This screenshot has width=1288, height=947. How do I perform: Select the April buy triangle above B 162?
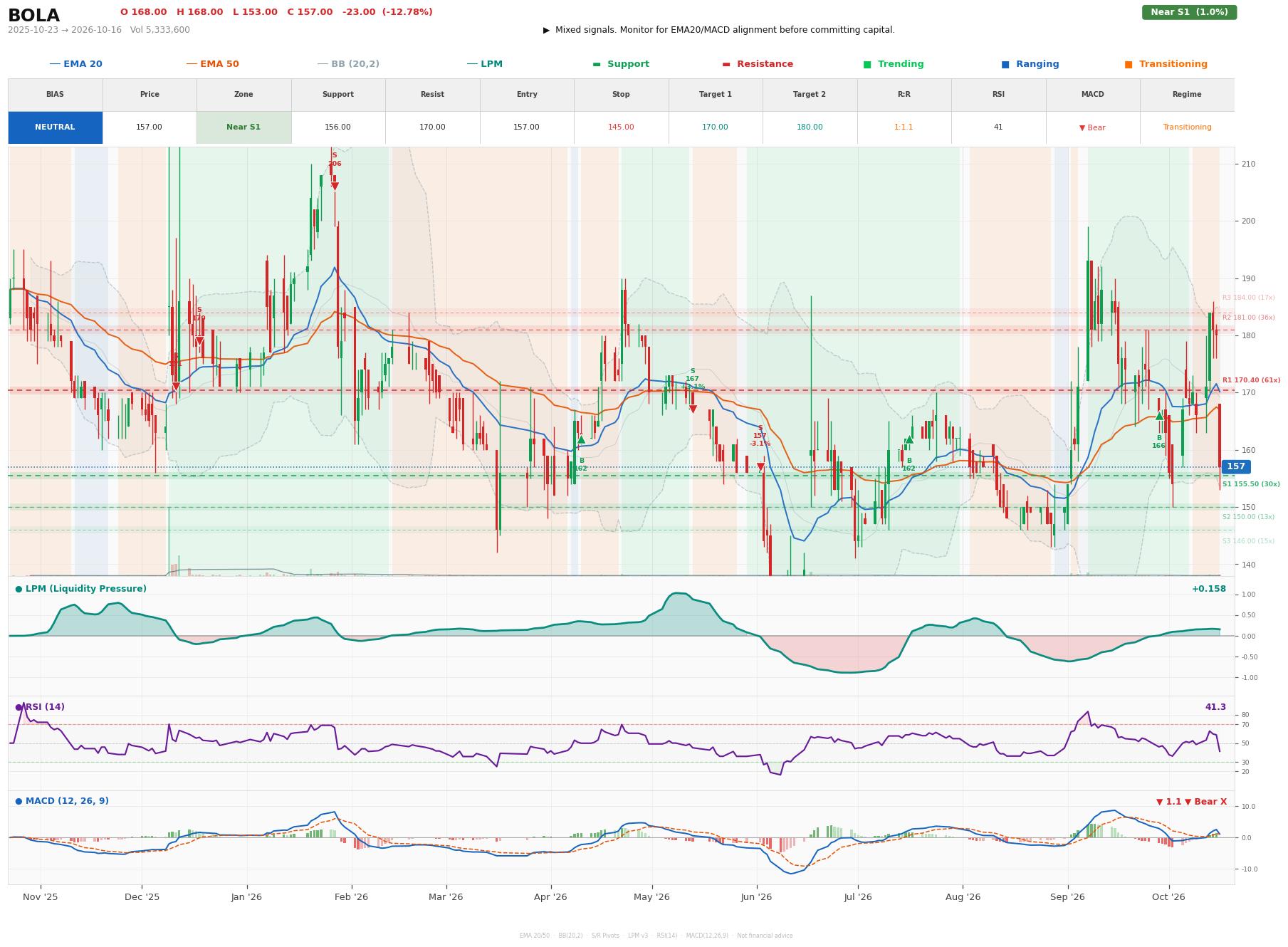581,439
